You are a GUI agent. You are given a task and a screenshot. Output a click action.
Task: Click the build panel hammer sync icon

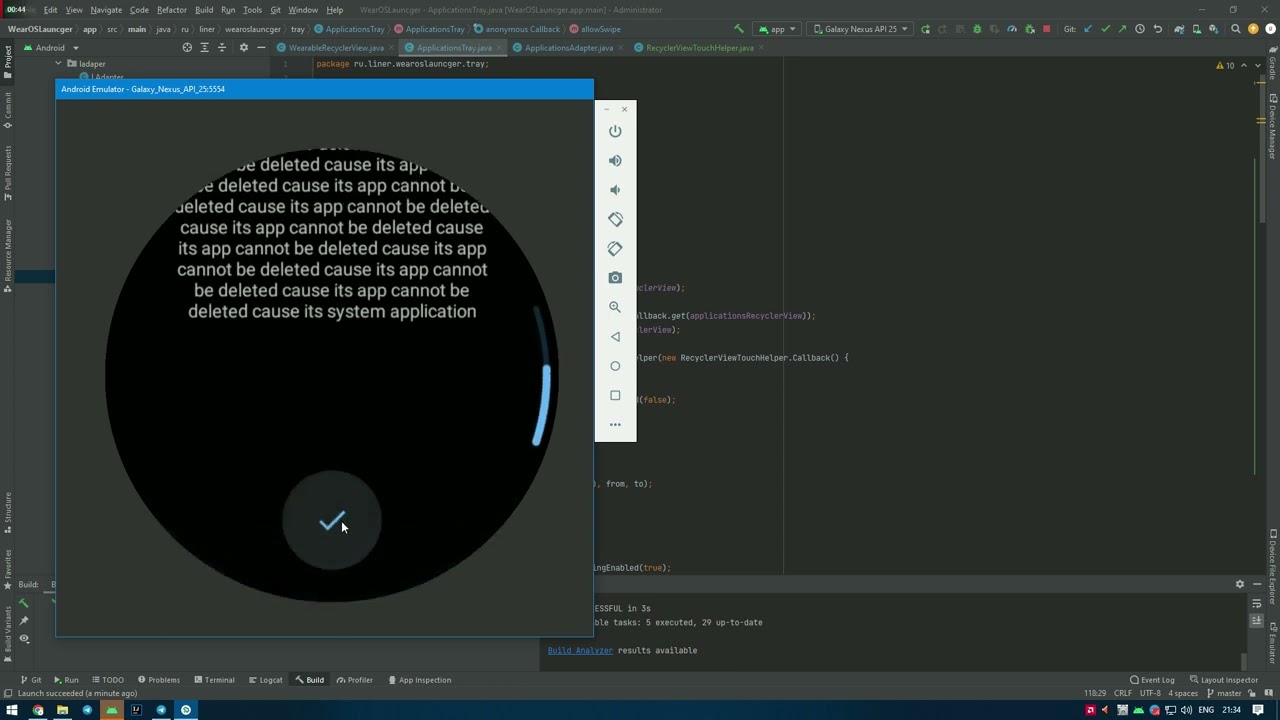click(x=24, y=603)
